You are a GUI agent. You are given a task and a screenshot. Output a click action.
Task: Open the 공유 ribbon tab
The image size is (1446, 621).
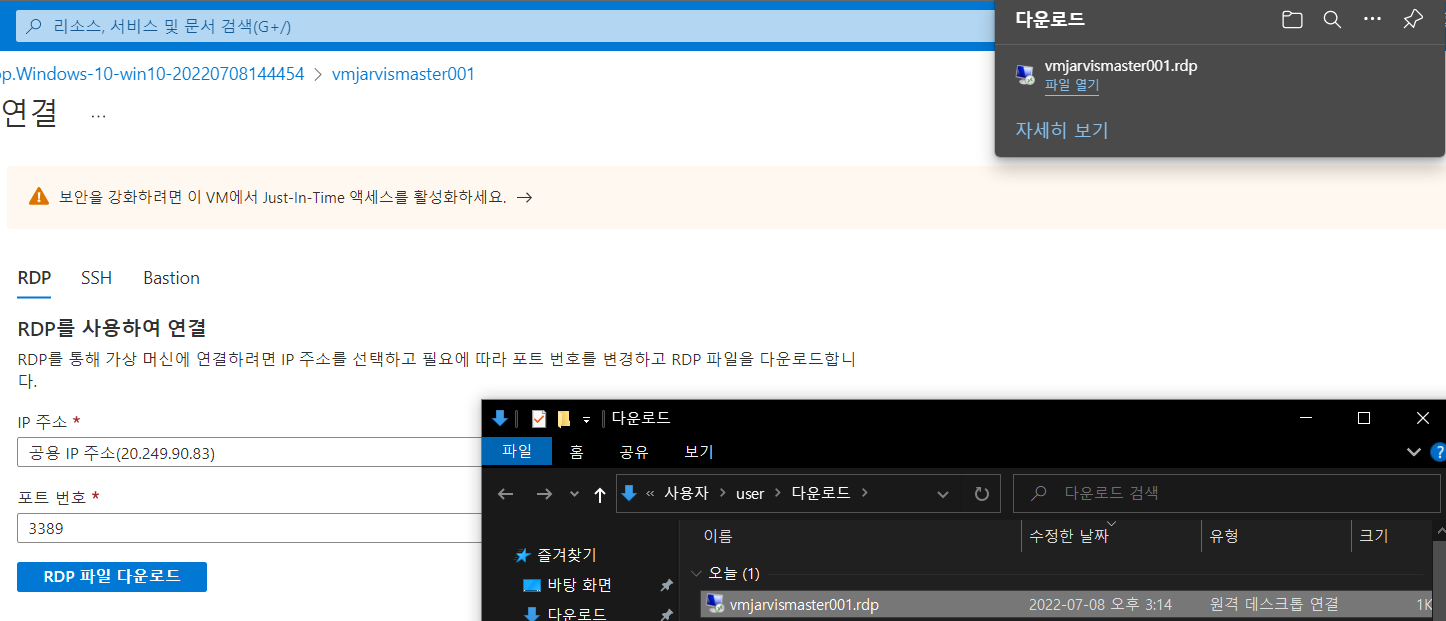click(x=634, y=452)
